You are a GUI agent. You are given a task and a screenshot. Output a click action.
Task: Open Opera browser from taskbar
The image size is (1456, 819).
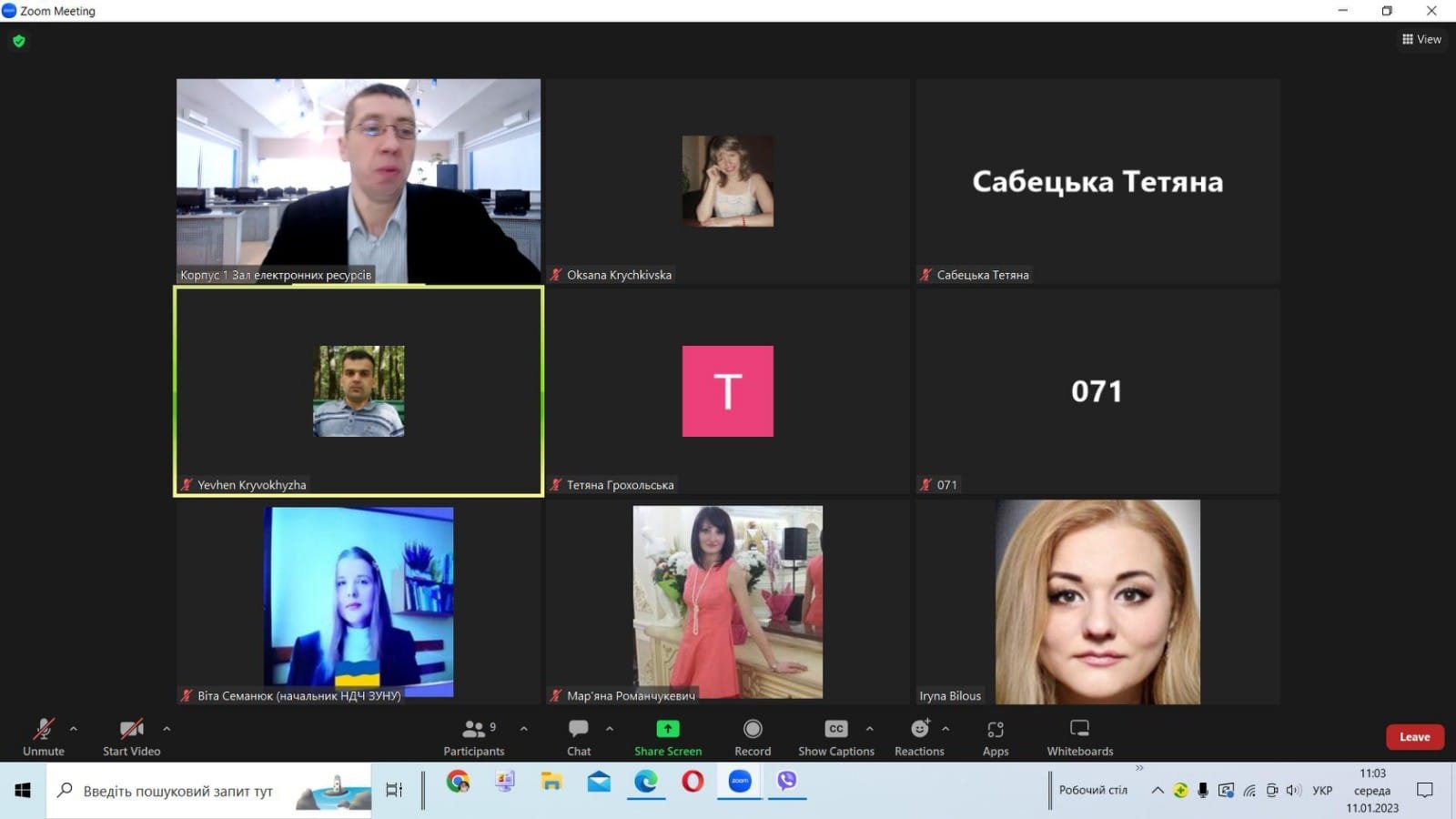click(x=693, y=782)
